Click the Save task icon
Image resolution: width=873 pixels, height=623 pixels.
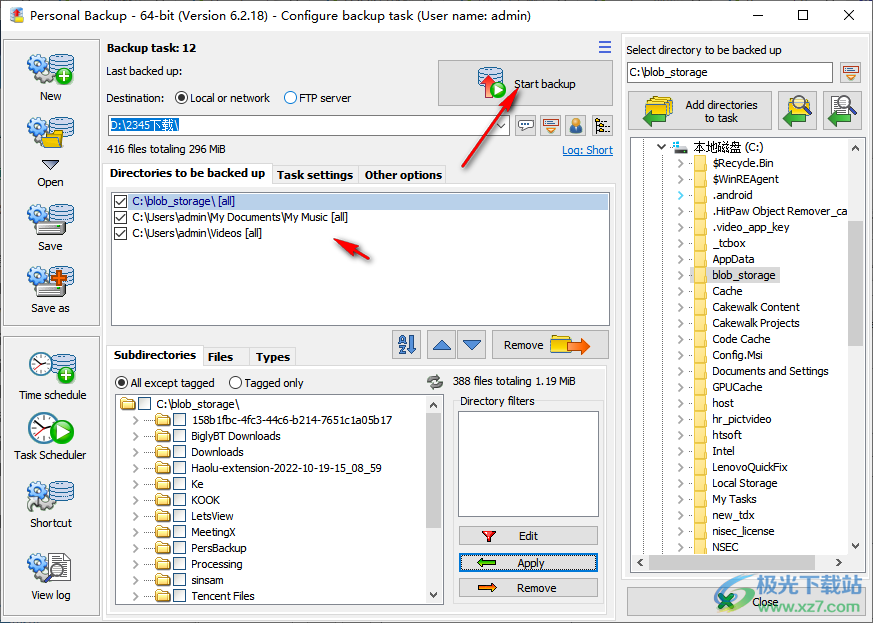pos(51,227)
